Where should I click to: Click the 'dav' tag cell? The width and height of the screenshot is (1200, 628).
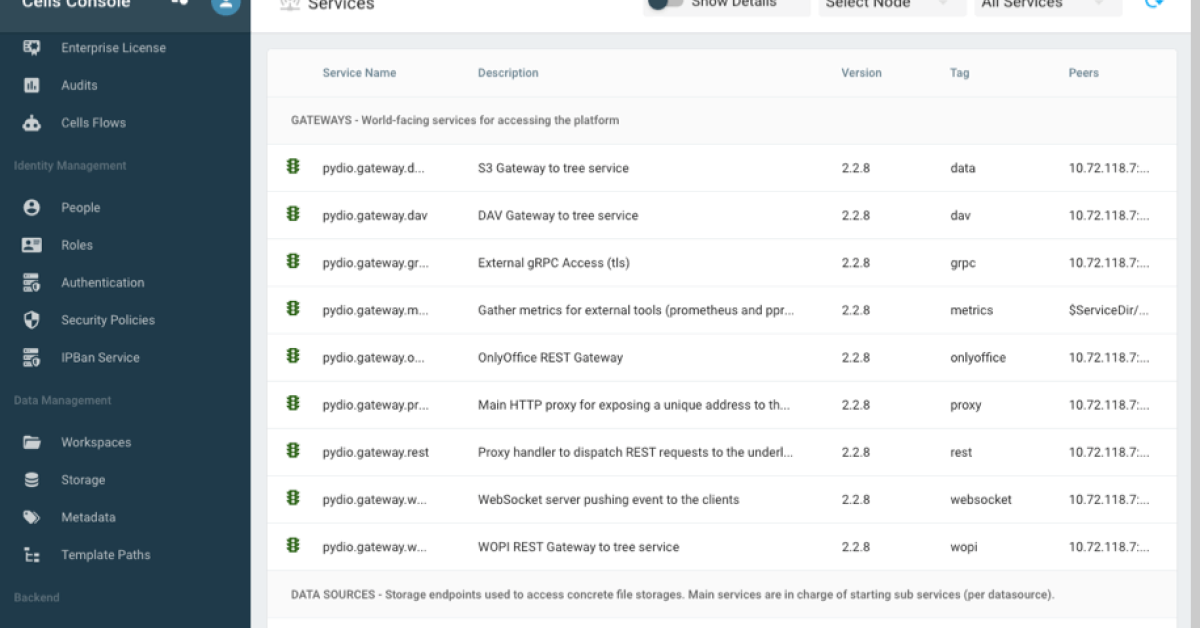pos(960,216)
